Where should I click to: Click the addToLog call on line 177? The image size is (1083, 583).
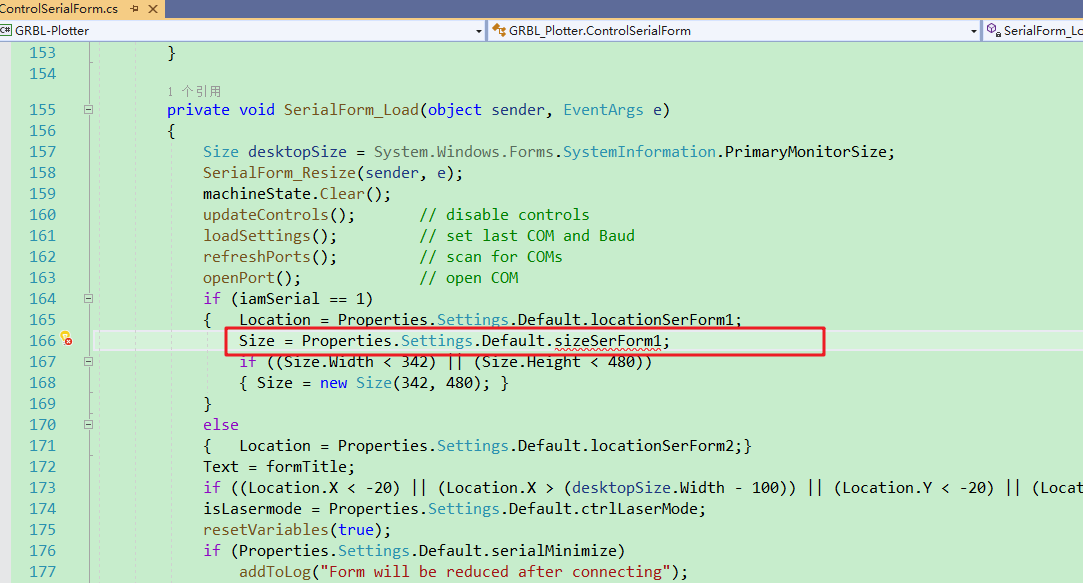274,572
